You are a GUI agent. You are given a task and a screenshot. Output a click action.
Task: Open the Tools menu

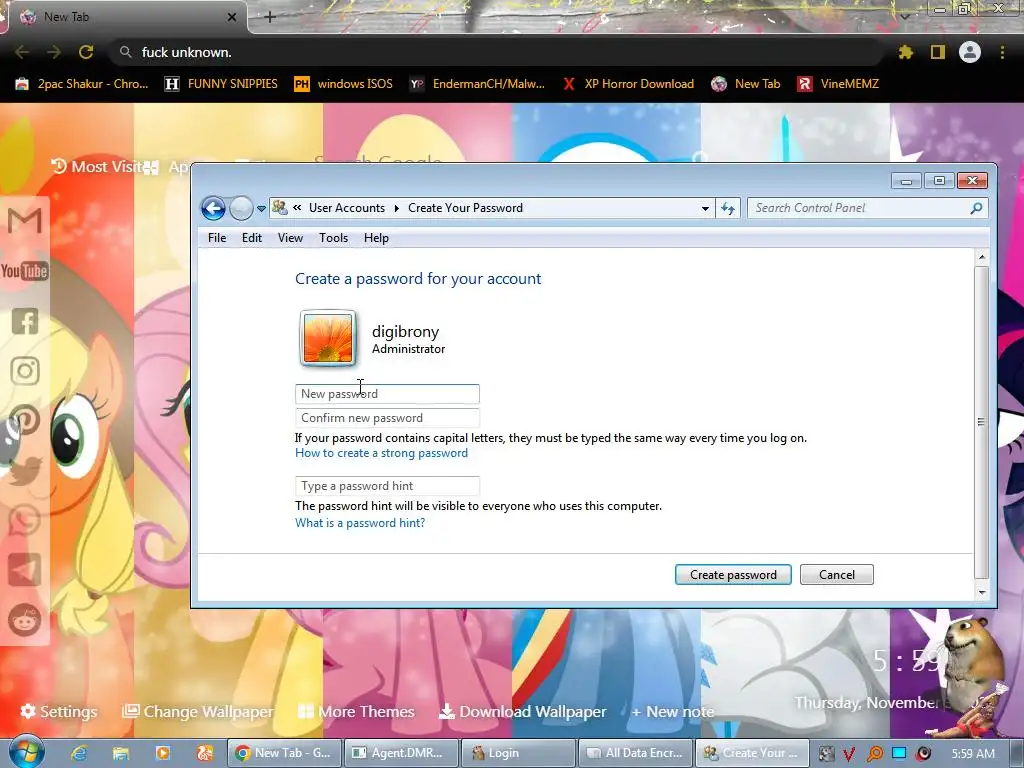click(x=333, y=238)
